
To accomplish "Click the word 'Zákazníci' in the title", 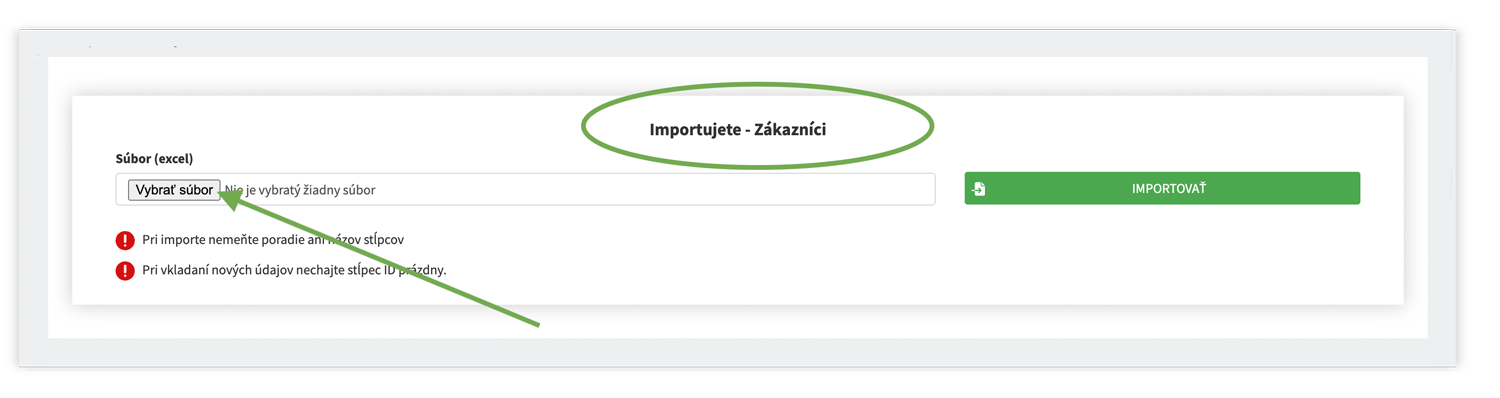I will click(x=790, y=129).
